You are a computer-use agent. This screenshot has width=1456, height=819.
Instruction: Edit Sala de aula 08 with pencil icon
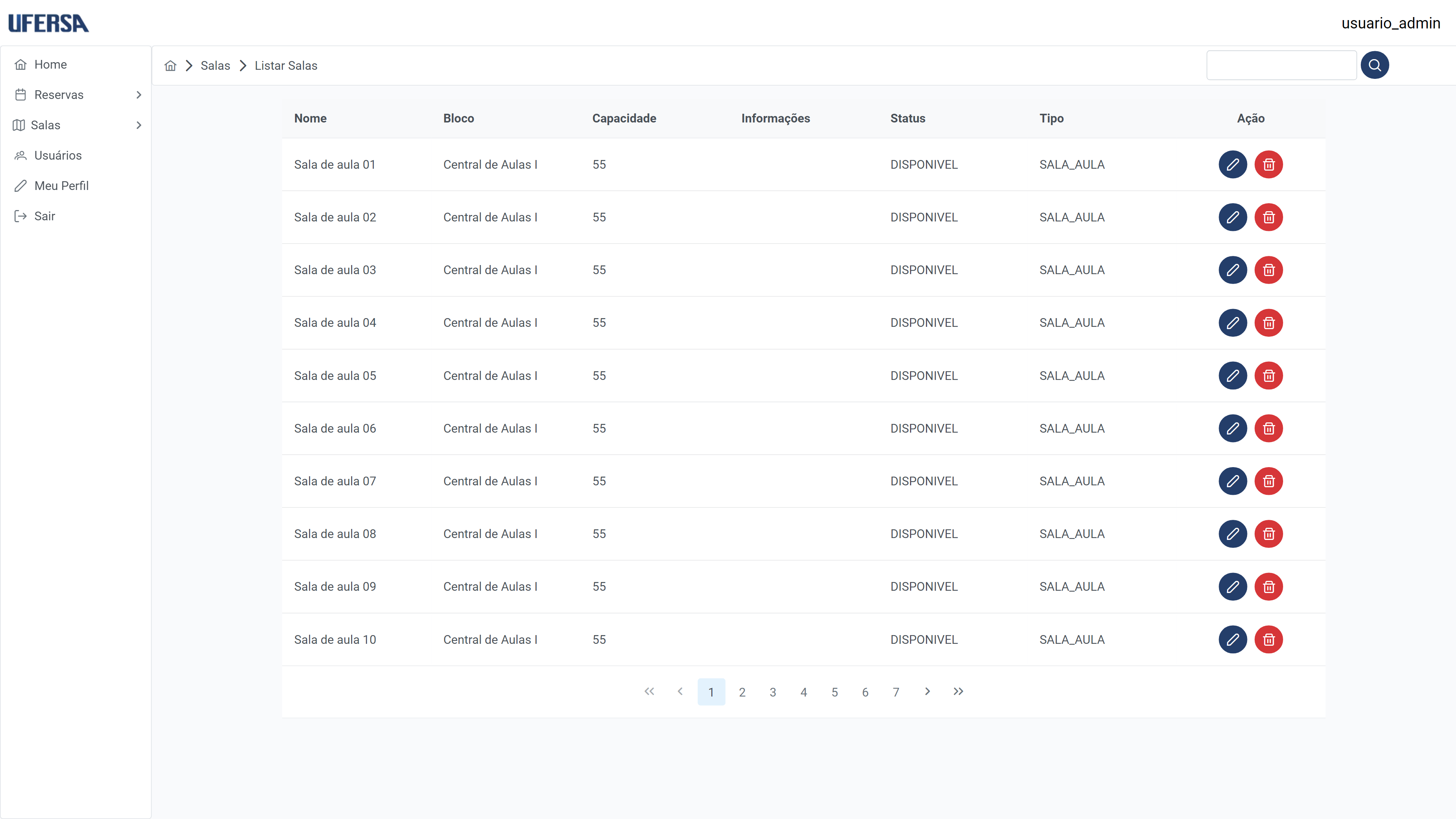point(1233,534)
